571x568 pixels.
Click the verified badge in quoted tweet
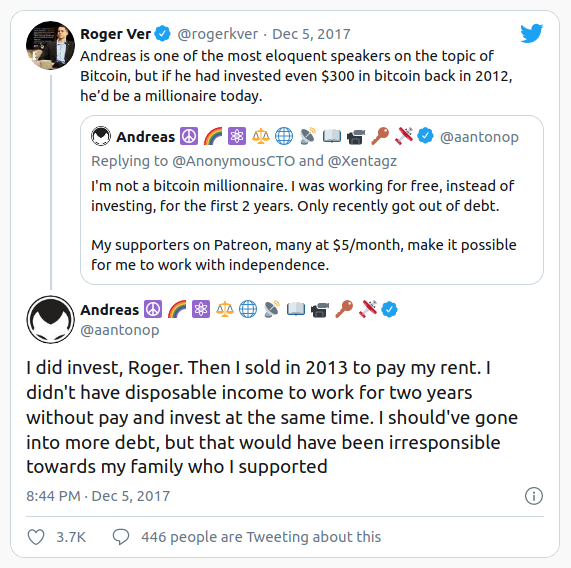coord(425,136)
